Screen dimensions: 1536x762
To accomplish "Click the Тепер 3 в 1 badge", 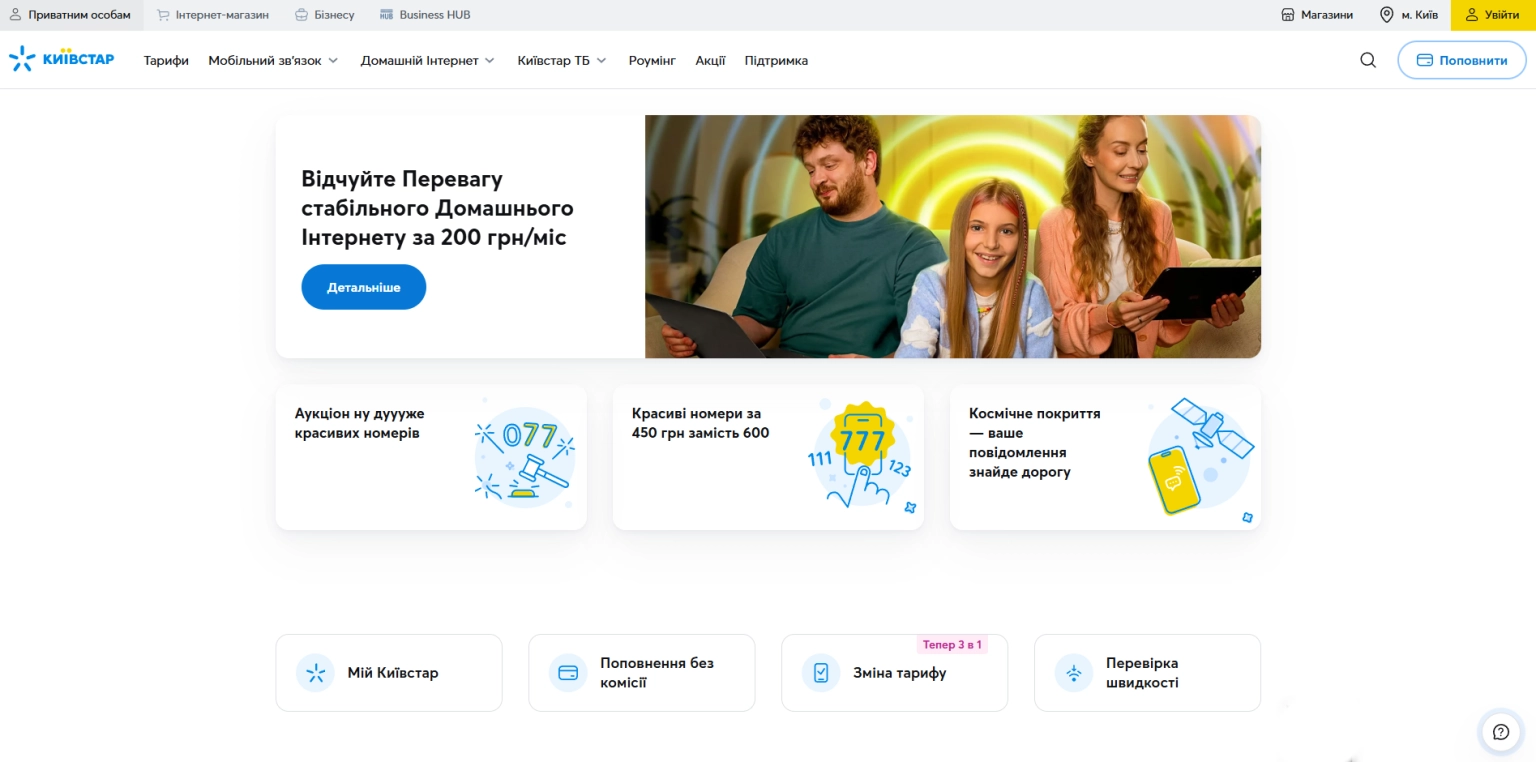I will click(x=952, y=645).
